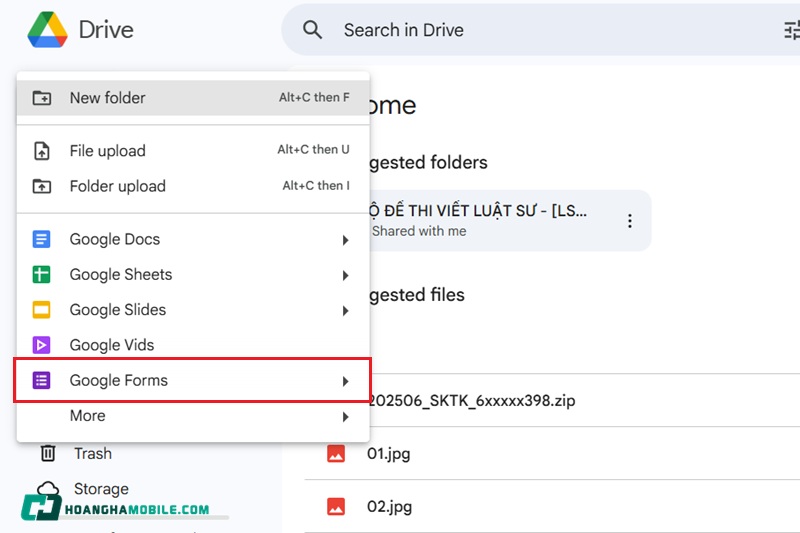Open three-dot menu on suggested folder
This screenshot has width=800, height=533.
629,221
